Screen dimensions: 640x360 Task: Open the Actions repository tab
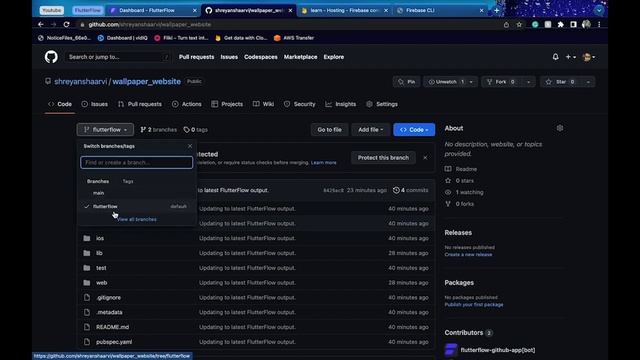click(187, 104)
